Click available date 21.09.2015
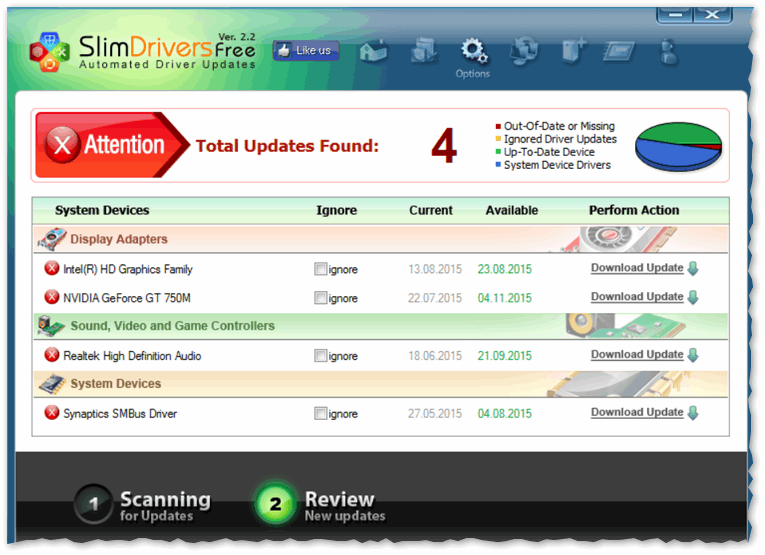 pyautogui.click(x=504, y=356)
